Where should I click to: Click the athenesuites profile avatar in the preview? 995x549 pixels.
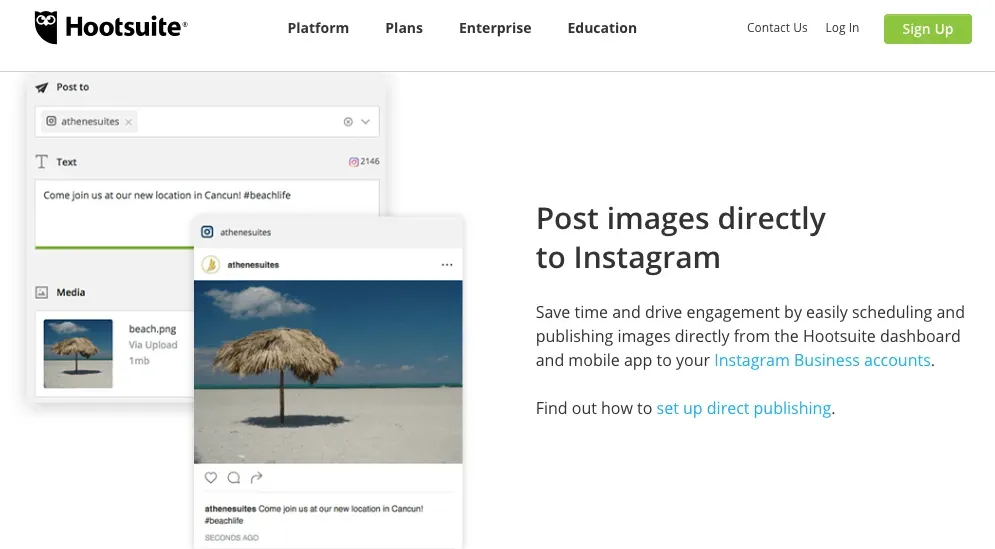click(x=211, y=265)
